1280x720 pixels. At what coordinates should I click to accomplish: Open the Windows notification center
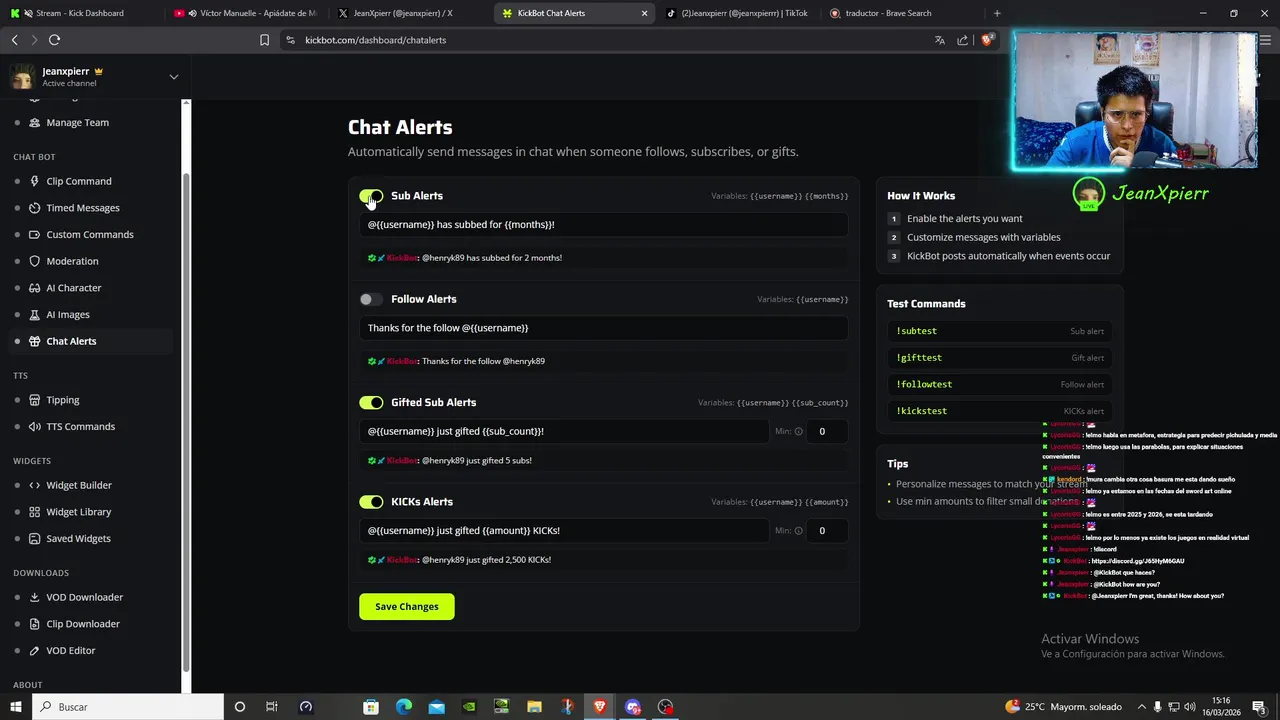coord(1259,707)
